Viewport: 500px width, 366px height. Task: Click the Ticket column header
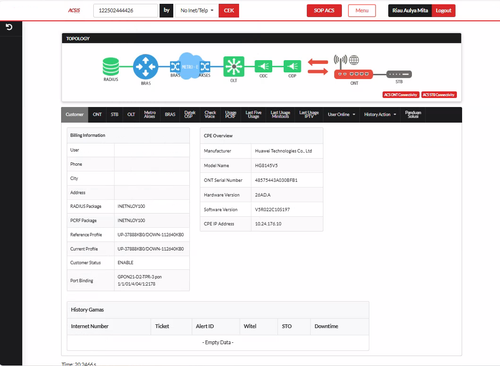click(162, 326)
